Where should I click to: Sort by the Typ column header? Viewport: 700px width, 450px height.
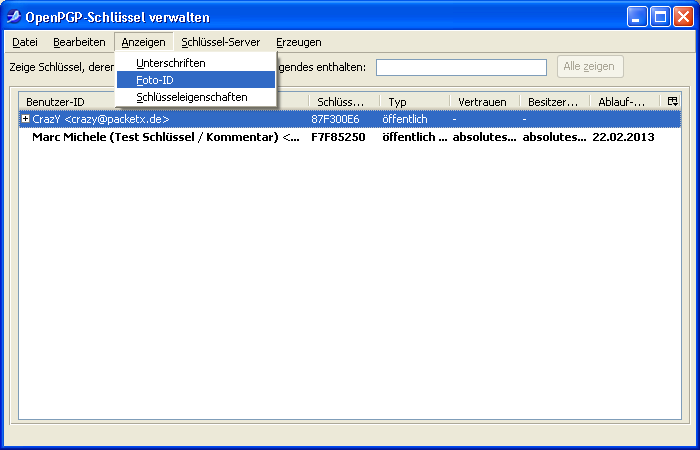(x=415, y=102)
